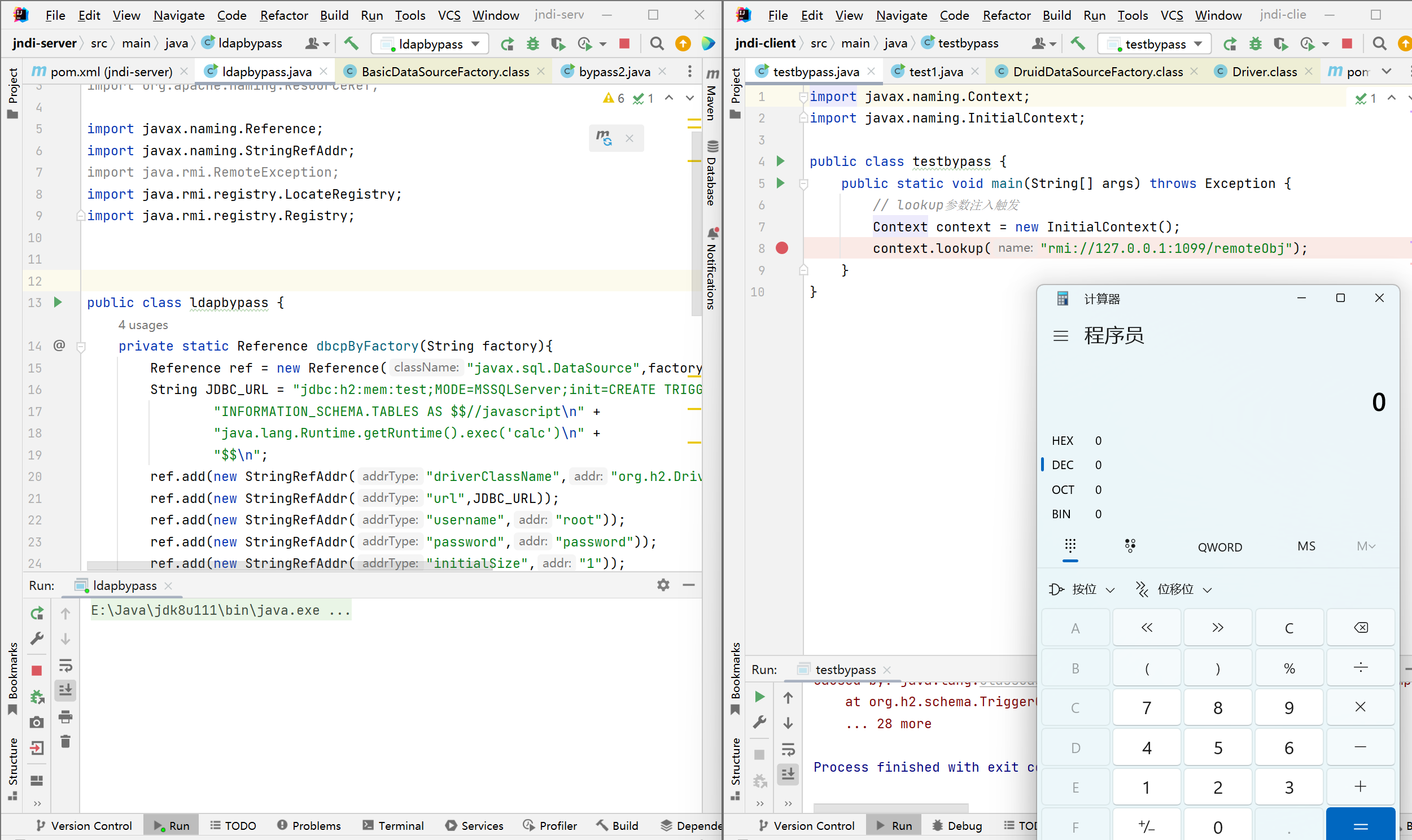The image size is (1412, 840).
Task: Open Search Everywhere magnifier in jndi-client
Action: click(x=1379, y=43)
